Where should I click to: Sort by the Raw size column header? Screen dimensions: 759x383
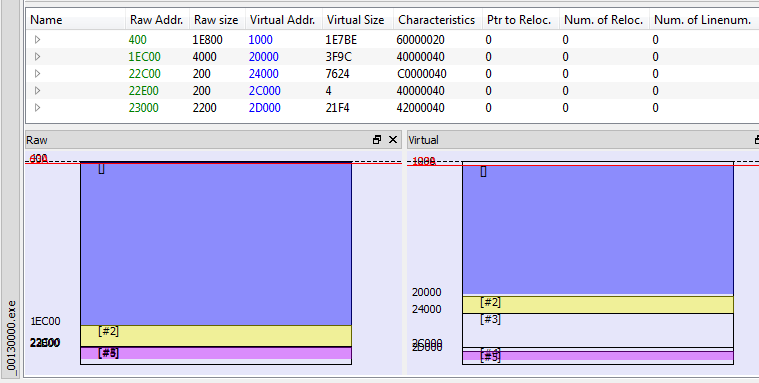(218, 20)
